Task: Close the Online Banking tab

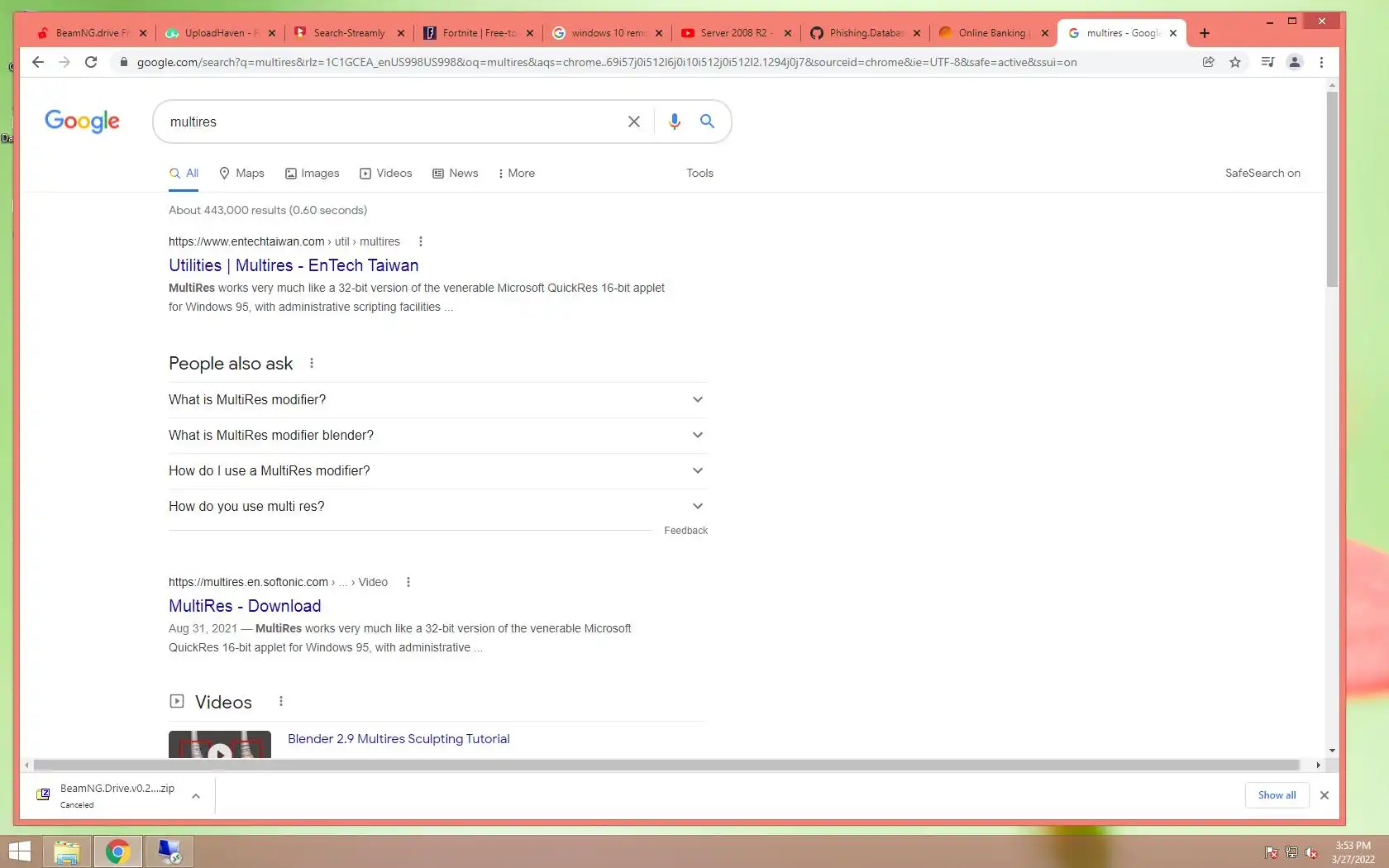Action: [1045, 33]
